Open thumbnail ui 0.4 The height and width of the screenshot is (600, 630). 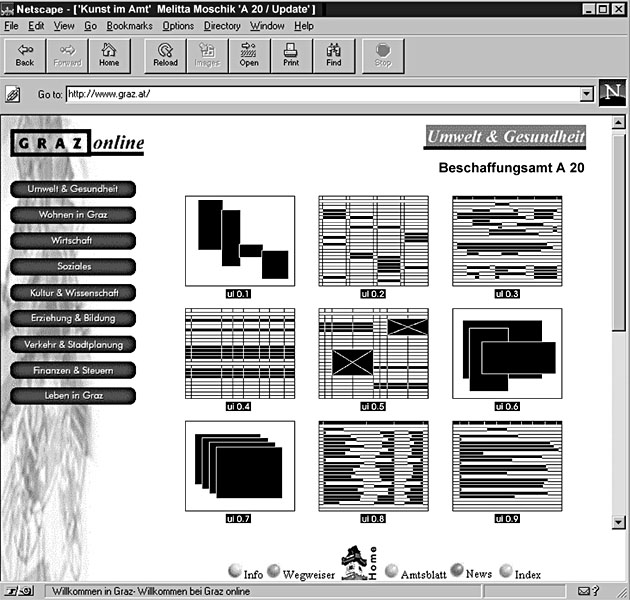[x=240, y=354]
